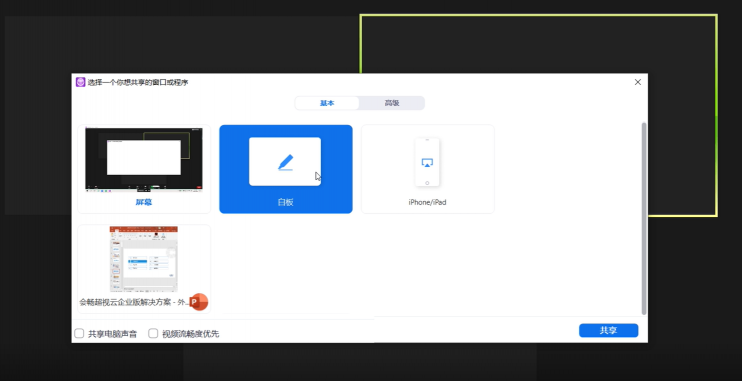This screenshot has height=381, width=742.
Task: Select the whiteboard pencil icon
Action: point(285,162)
